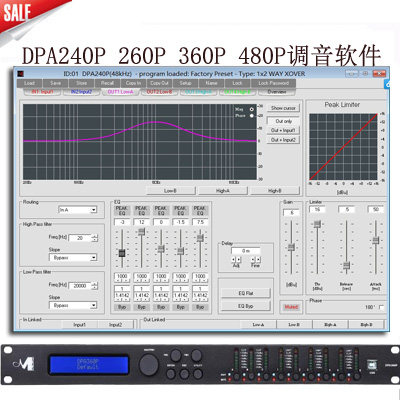
Task: Click the Gain value field showing 6
Action: click(291, 213)
